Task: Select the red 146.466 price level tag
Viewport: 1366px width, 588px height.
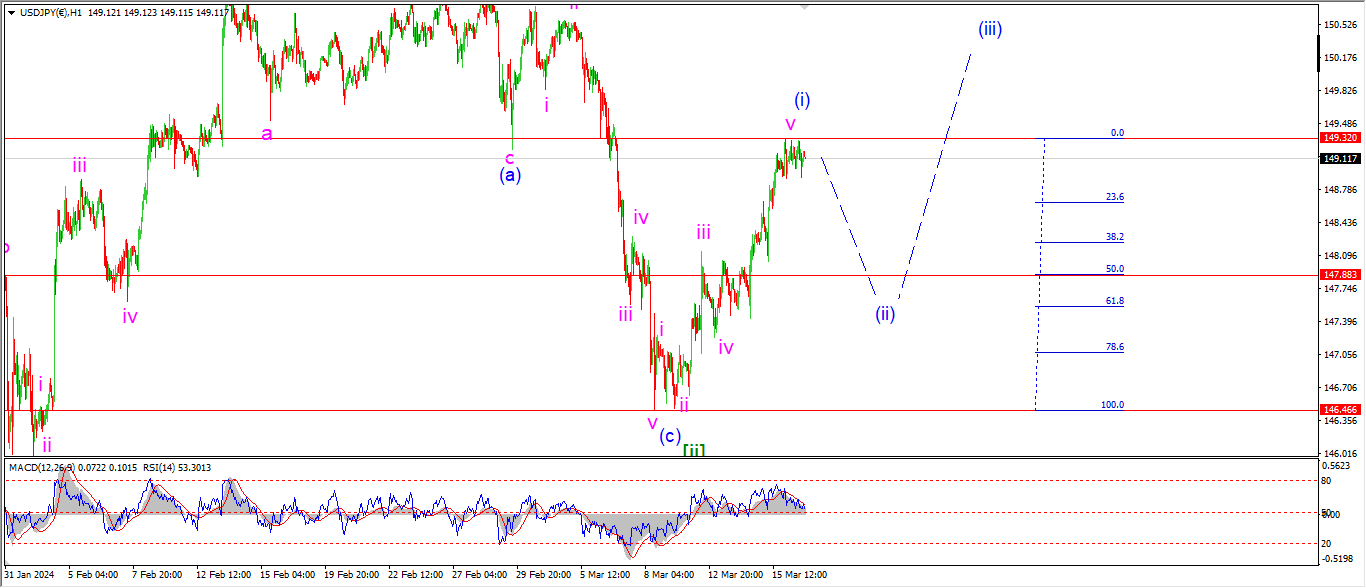Action: pyautogui.click(x=1338, y=410)
